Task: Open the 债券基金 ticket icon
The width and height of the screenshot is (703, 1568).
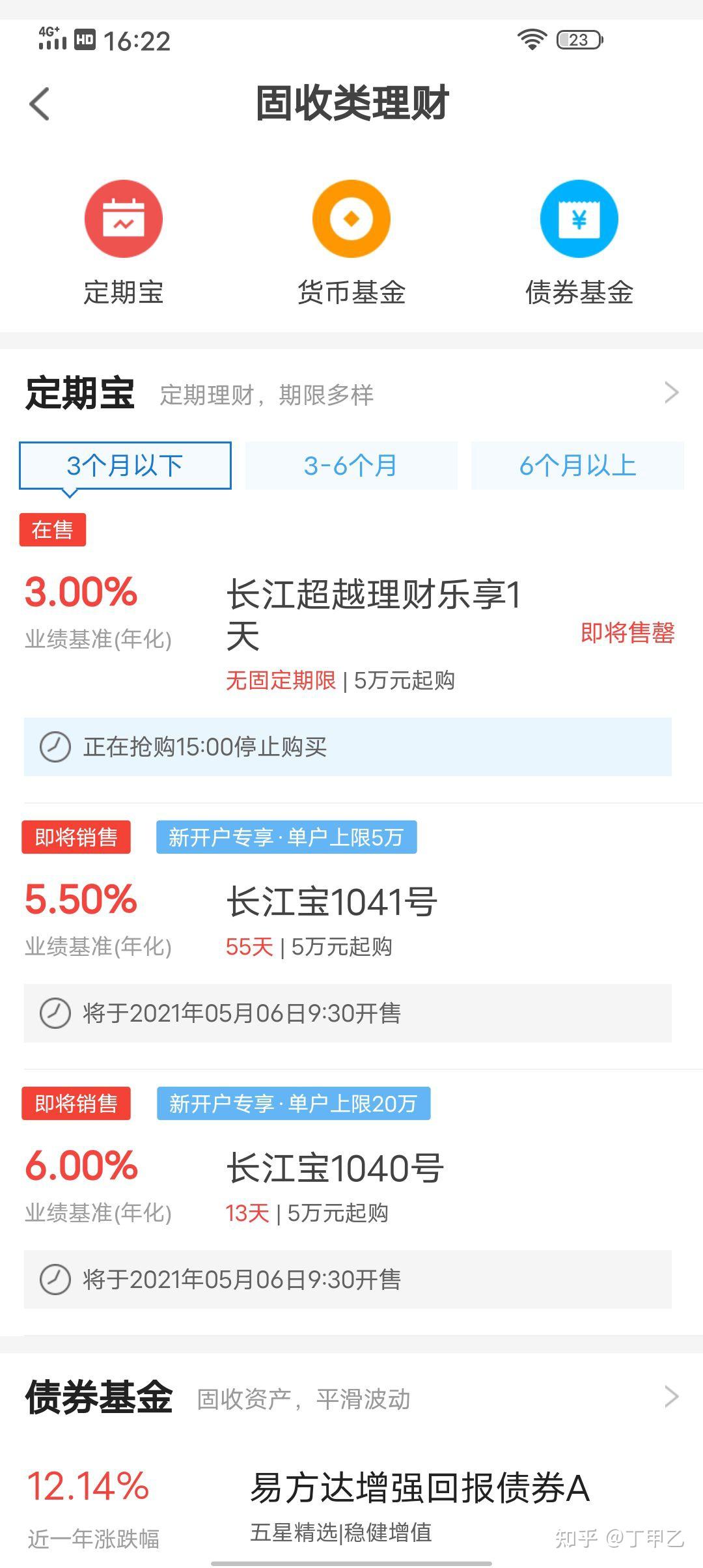Action: [x=578, y=218]
